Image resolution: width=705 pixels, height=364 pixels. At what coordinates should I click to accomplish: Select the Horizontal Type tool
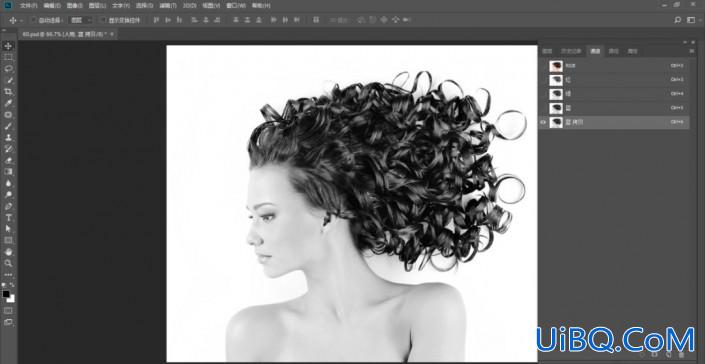coord(9,218)
